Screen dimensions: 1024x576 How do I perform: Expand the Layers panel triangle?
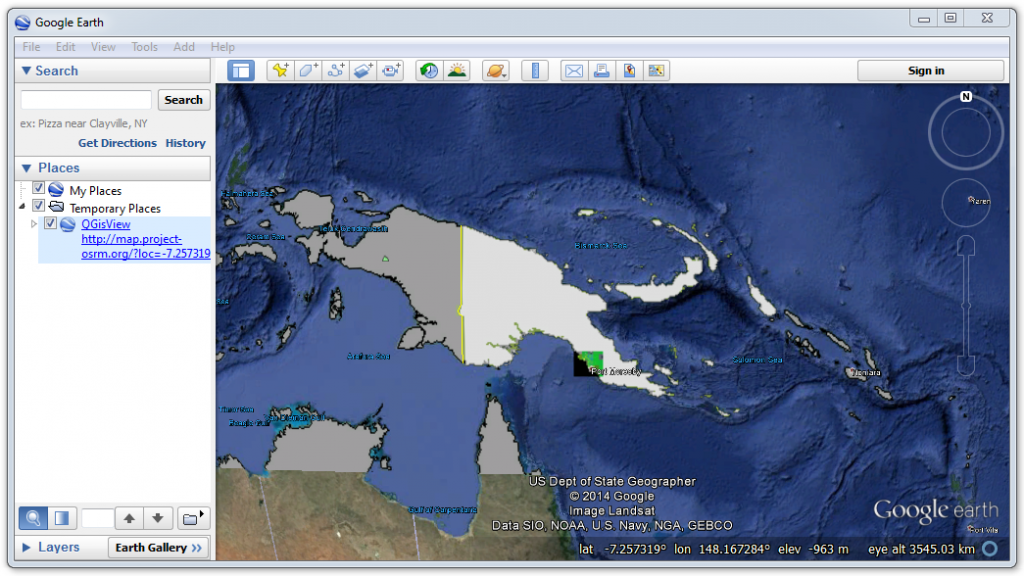(26, 547)
